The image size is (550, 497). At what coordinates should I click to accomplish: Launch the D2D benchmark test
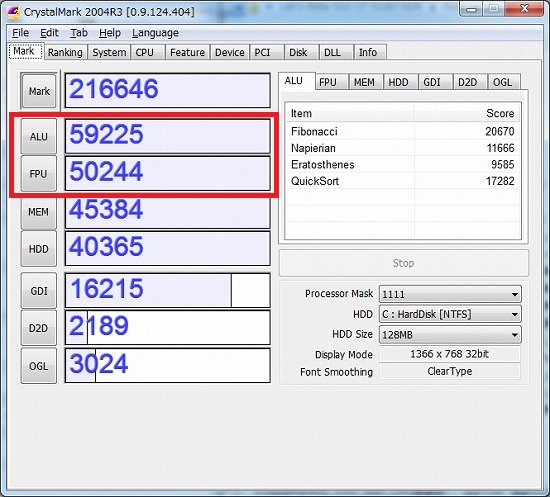[x=39, y=328]
